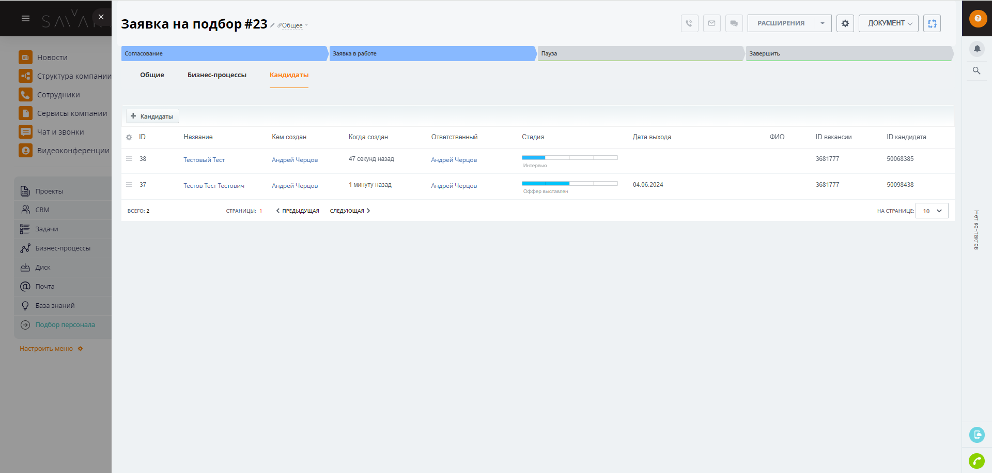Click the phone call icon in header
Image resolution: width=992 pixels, height=474 pixels.
coord(689,23)
